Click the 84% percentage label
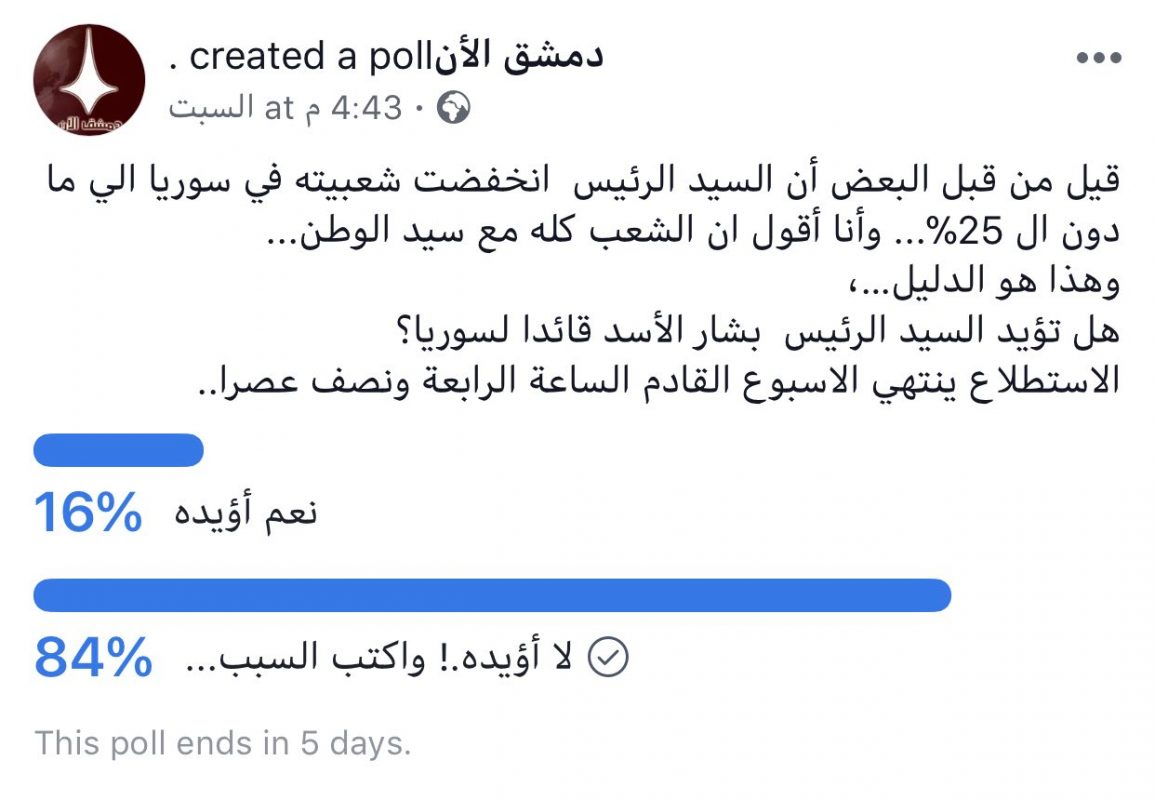Screen dimensions: 1155x800 94,657
